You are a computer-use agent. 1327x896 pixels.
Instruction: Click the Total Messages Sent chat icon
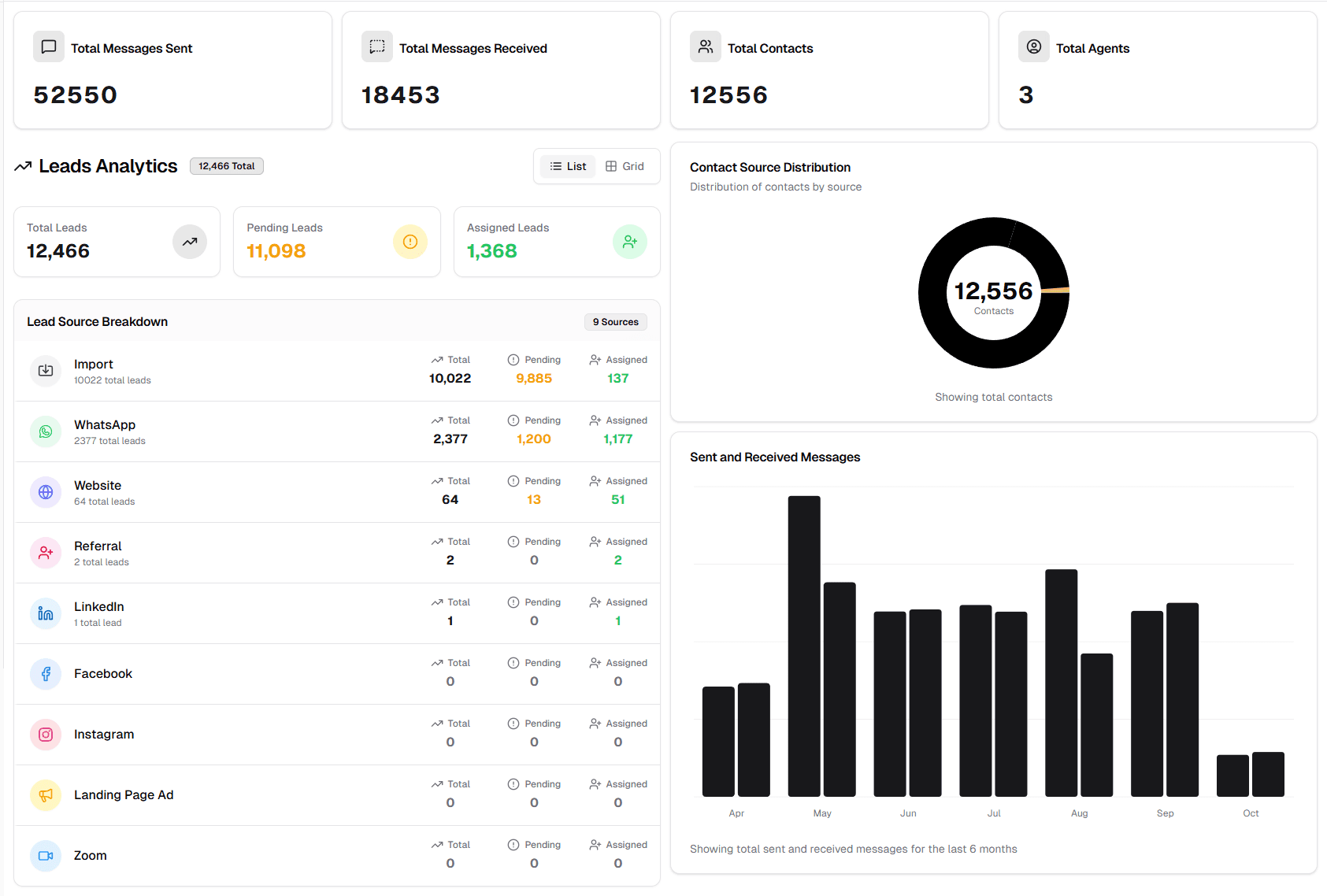point(48,46)
